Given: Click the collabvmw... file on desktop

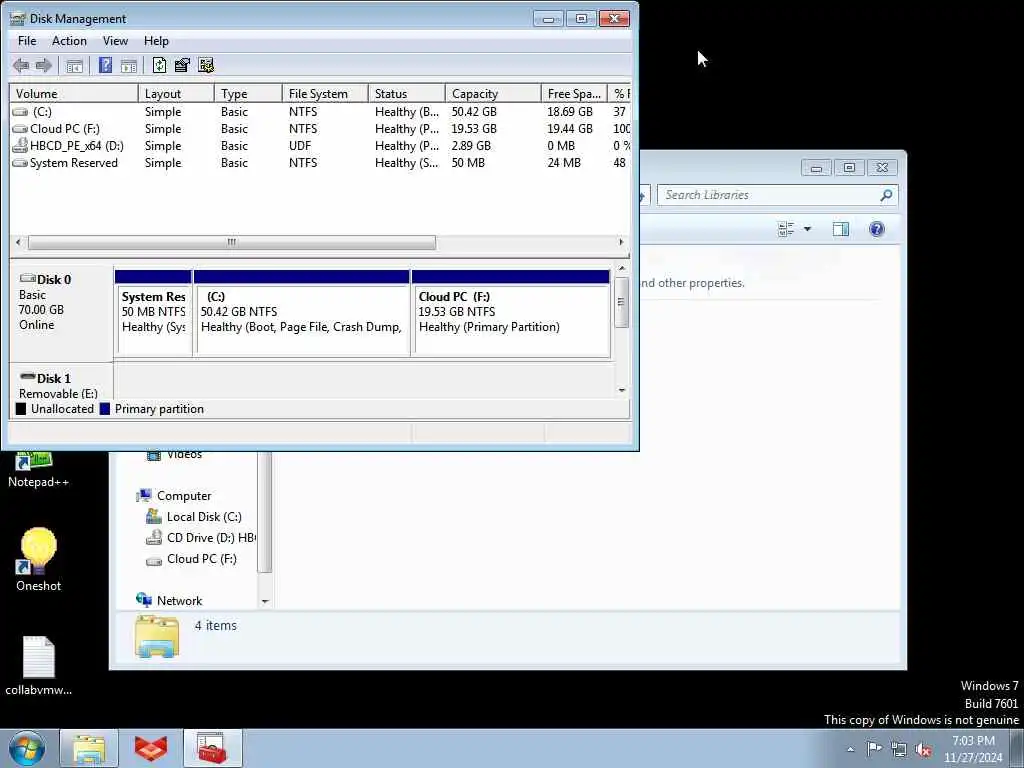Looking at the screenshot, I should tap(39, 665).
